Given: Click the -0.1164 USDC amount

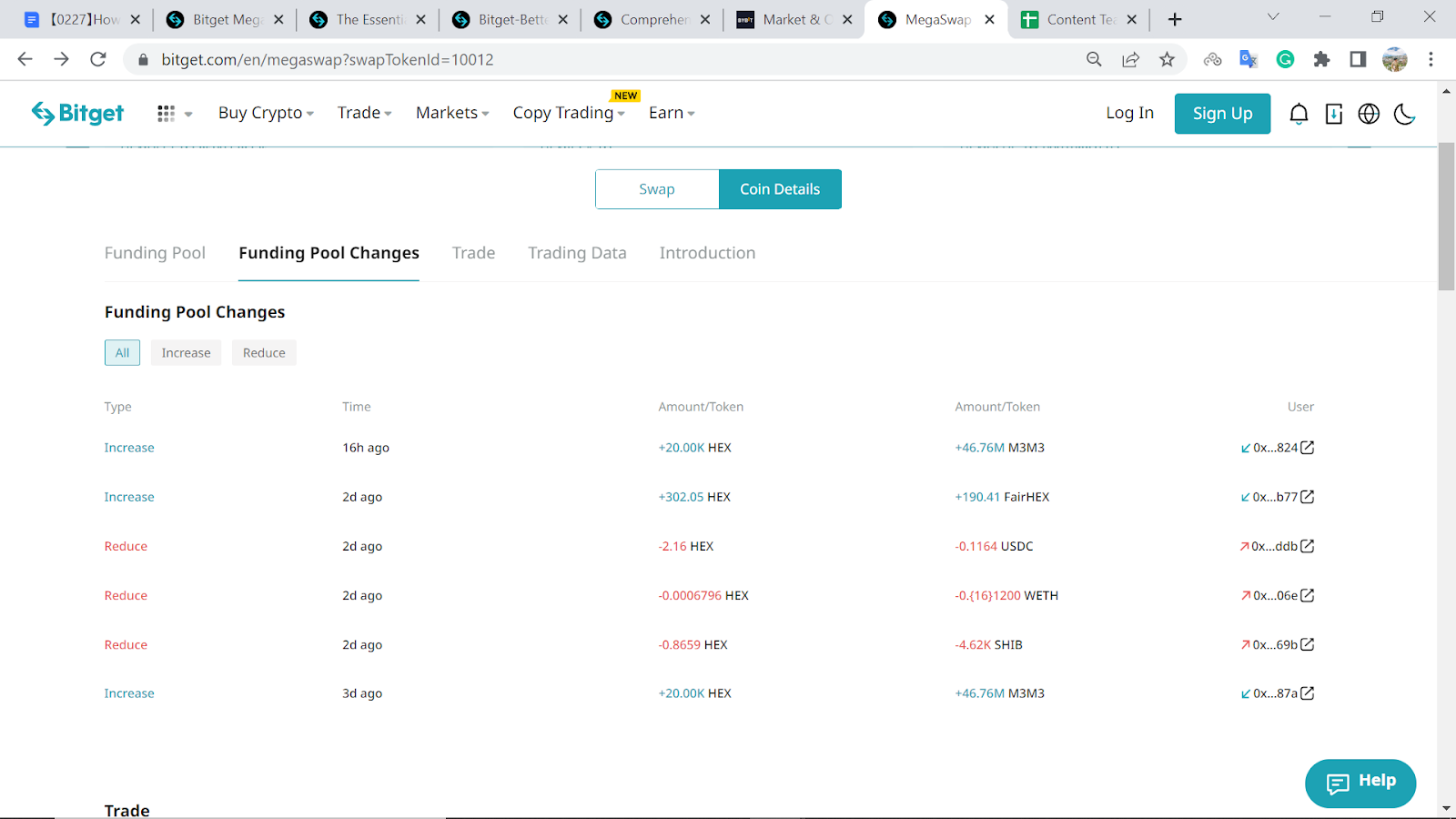Looking at the screenshot, I should 994,546.
